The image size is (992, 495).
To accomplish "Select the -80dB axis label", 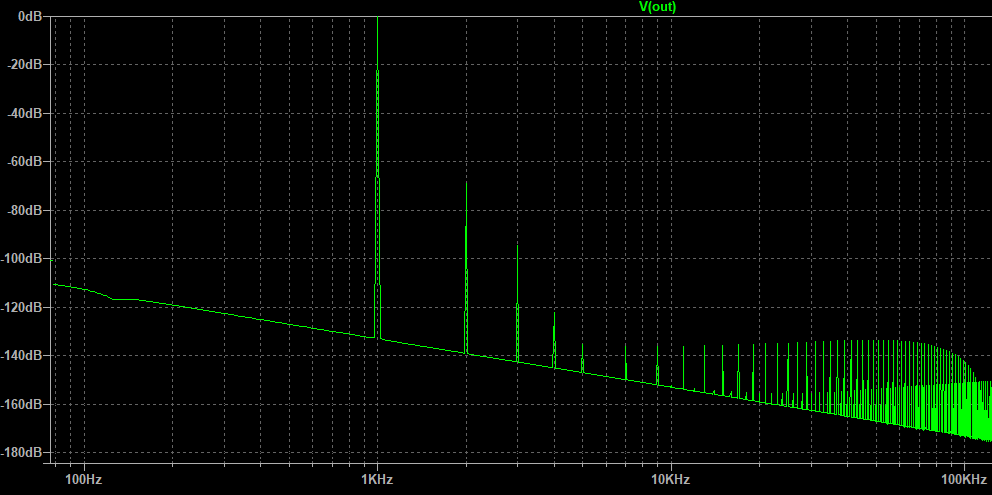I will [24, 210].
